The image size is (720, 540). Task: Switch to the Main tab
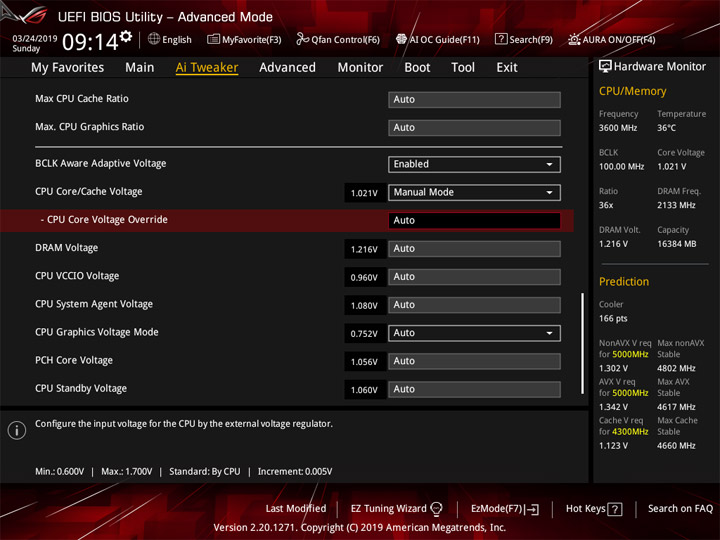coord(140,68)
